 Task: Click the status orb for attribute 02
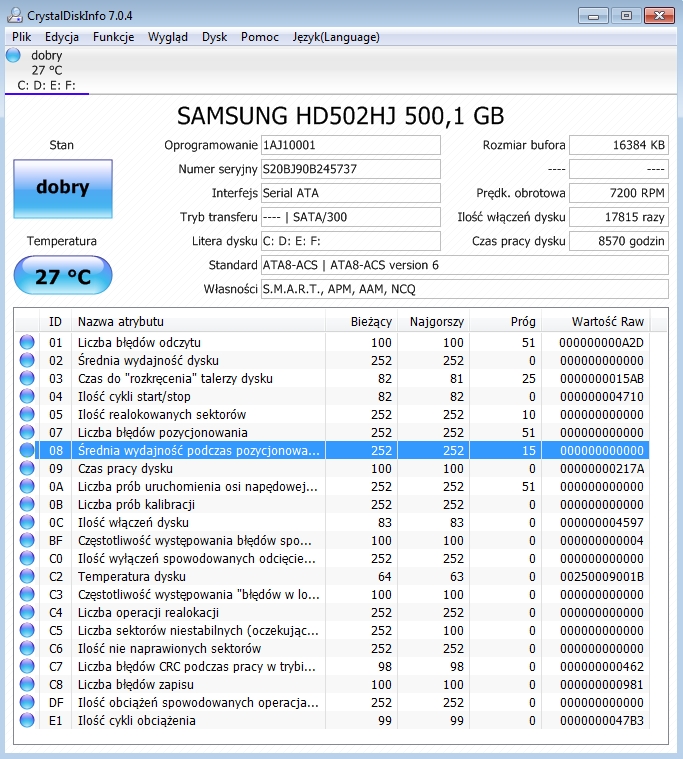click(x=27, y=360)
